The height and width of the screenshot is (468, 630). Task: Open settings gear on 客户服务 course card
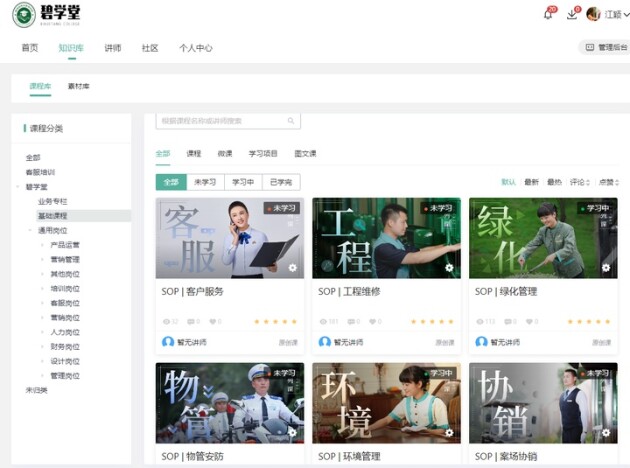point(292,268)
